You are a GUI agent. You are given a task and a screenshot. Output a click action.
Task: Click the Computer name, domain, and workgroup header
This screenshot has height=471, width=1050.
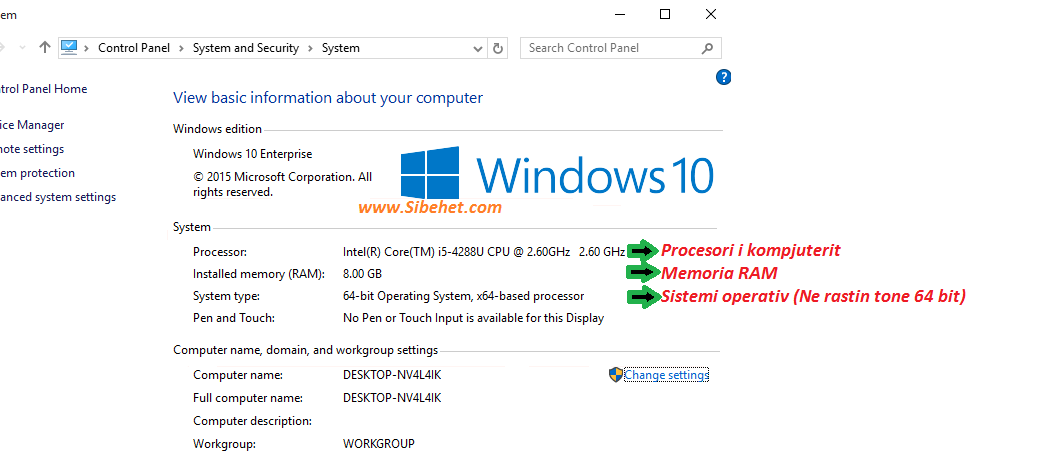tap(305, 350)
